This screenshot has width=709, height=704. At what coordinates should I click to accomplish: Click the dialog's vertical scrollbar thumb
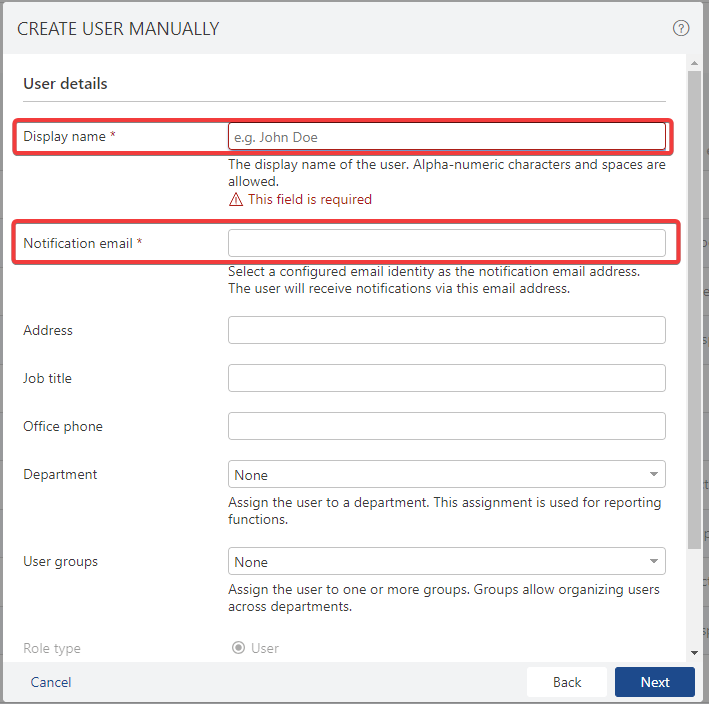point(694,310)
